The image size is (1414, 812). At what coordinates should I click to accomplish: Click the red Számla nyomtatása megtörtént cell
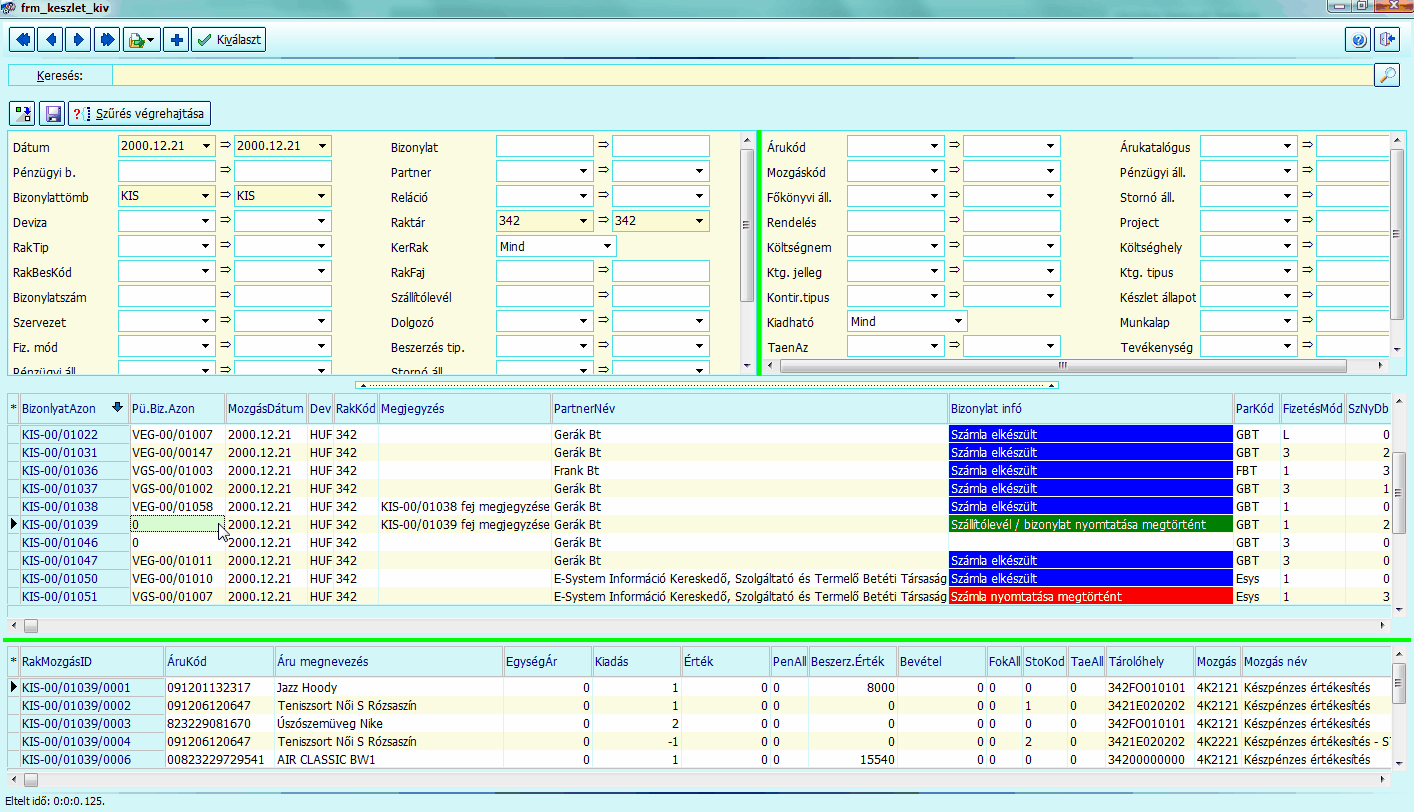point(1091,596)
